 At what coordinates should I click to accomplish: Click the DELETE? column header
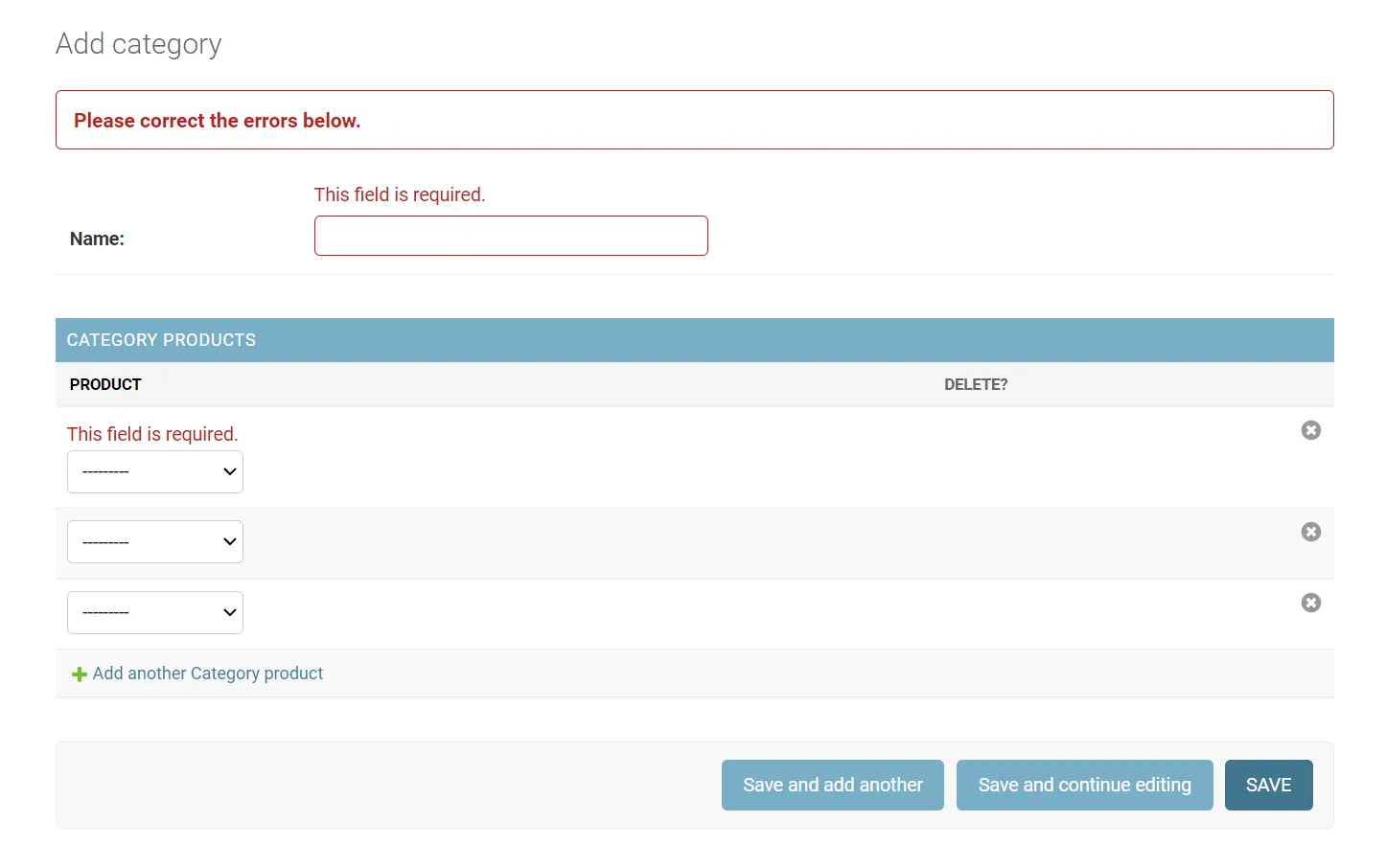(976, 384)
